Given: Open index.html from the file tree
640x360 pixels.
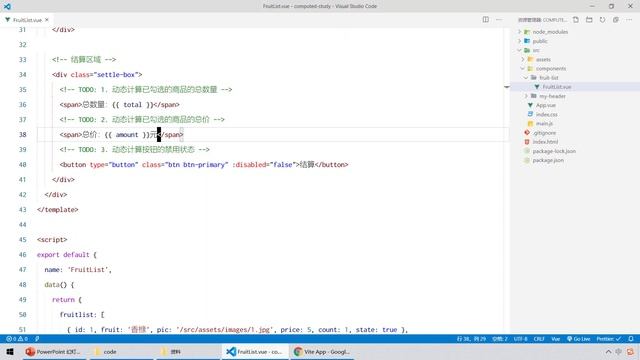Looking at the screenshot, I should (x=545, y=142).
